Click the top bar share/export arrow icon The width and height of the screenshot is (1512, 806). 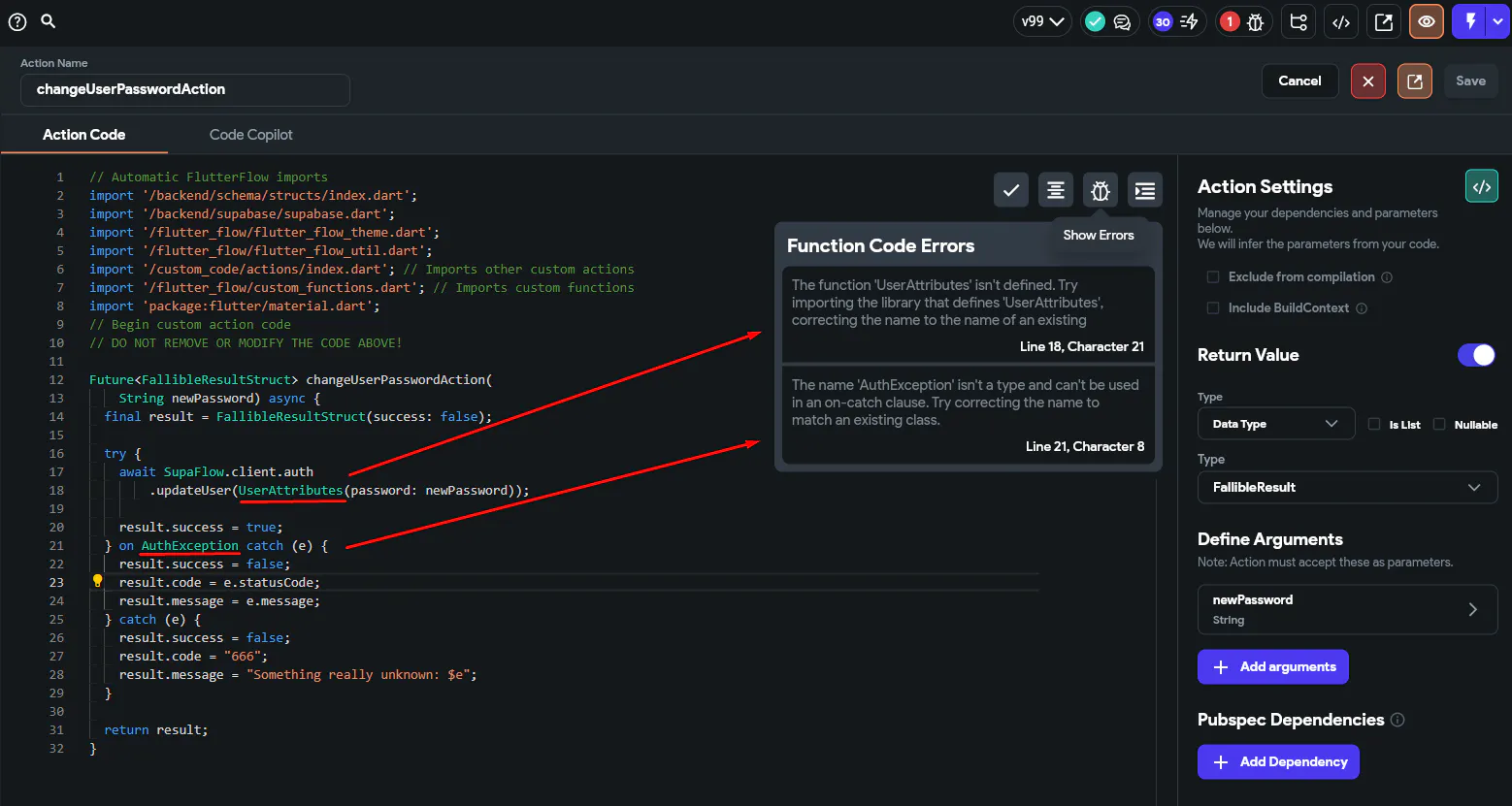click(x=1384, y=21)
